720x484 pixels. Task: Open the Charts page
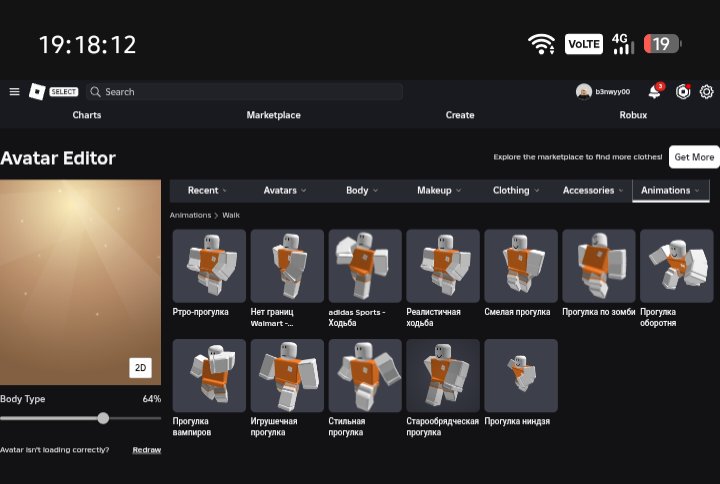click(x=87, y=115)
